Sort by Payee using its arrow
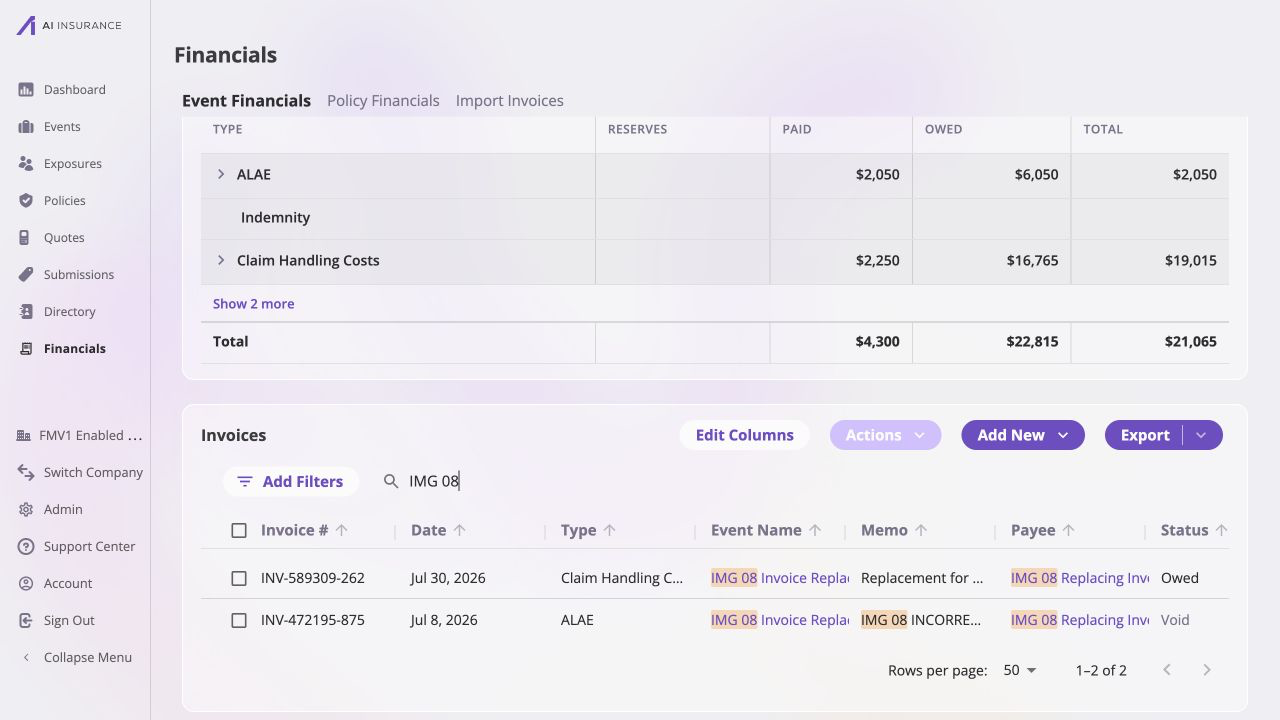The height and width of the screenshot is (720, 1280). (x=1069, y=531)
